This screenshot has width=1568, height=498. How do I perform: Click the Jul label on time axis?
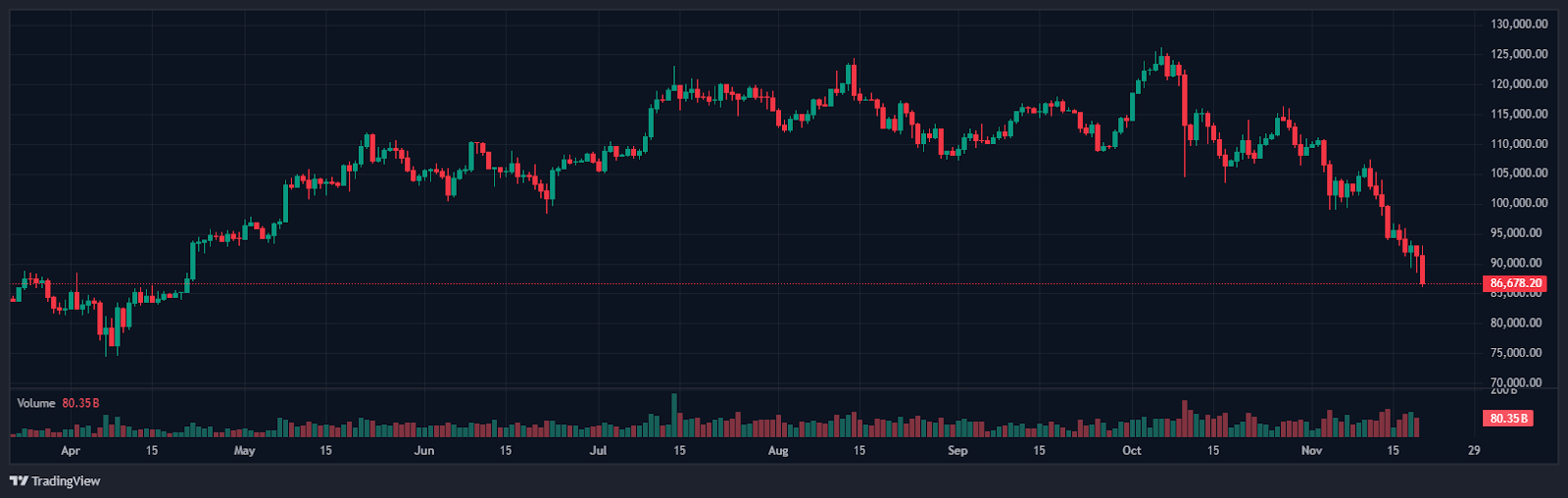pyautogui.click(x=598, y=451)
